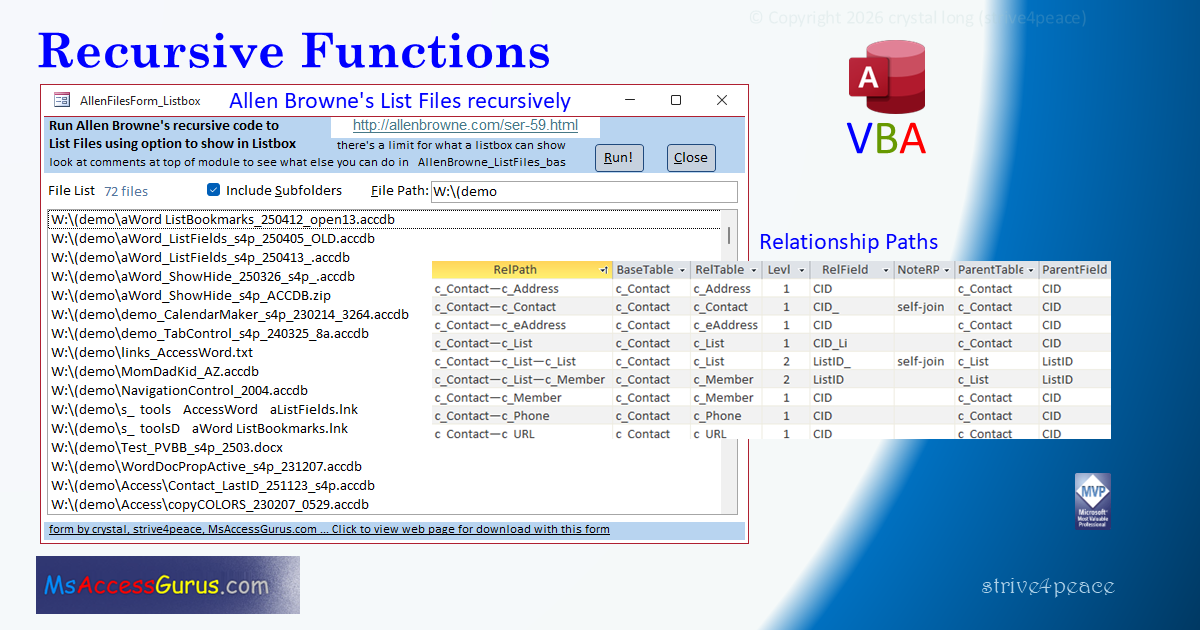
Task: Open the ParentTable filter dropdown
Action: coord(1031,269)
